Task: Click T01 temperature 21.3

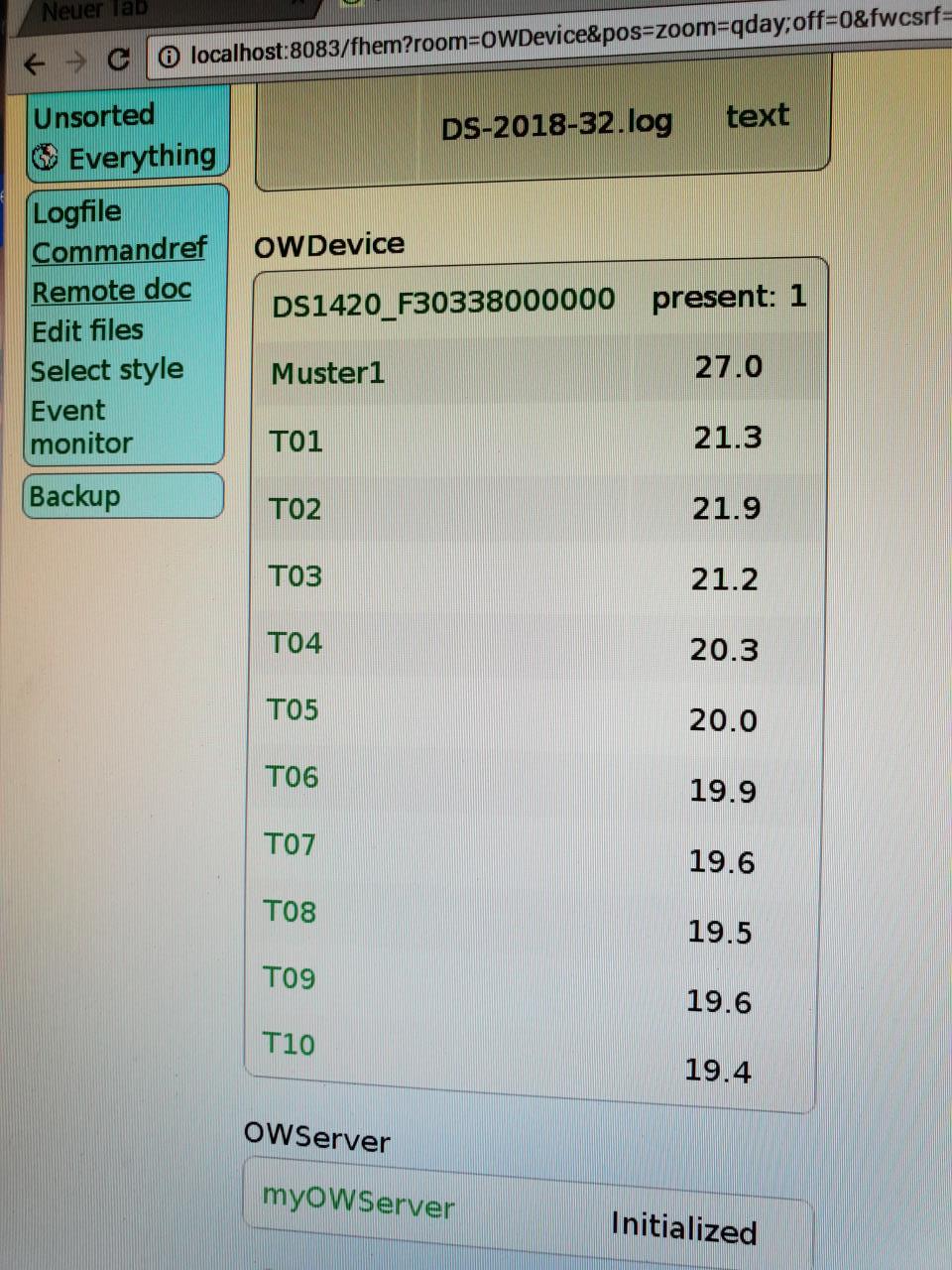Action: tap(728, 438)
